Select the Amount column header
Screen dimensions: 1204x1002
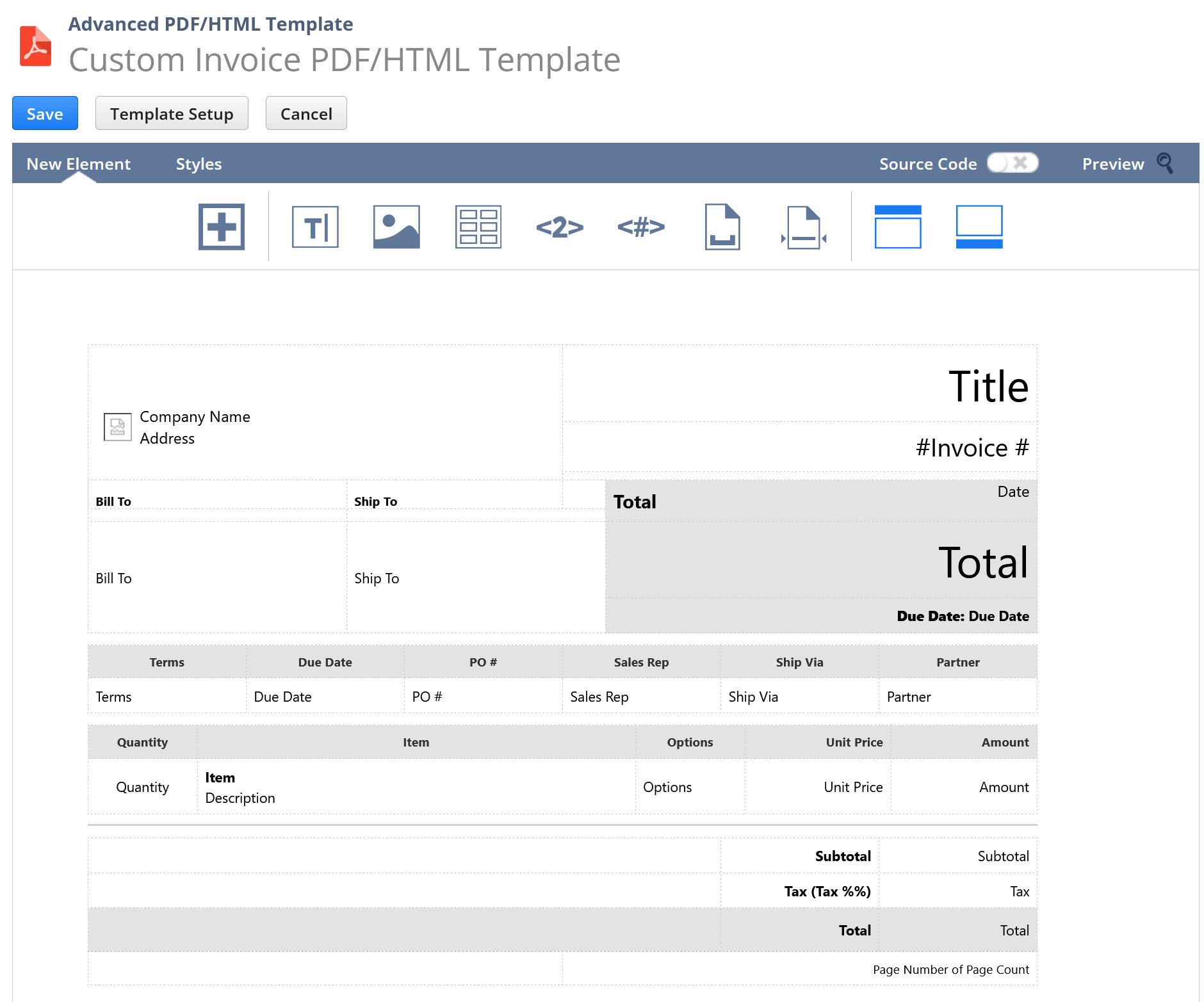click(x=964, y=742)
